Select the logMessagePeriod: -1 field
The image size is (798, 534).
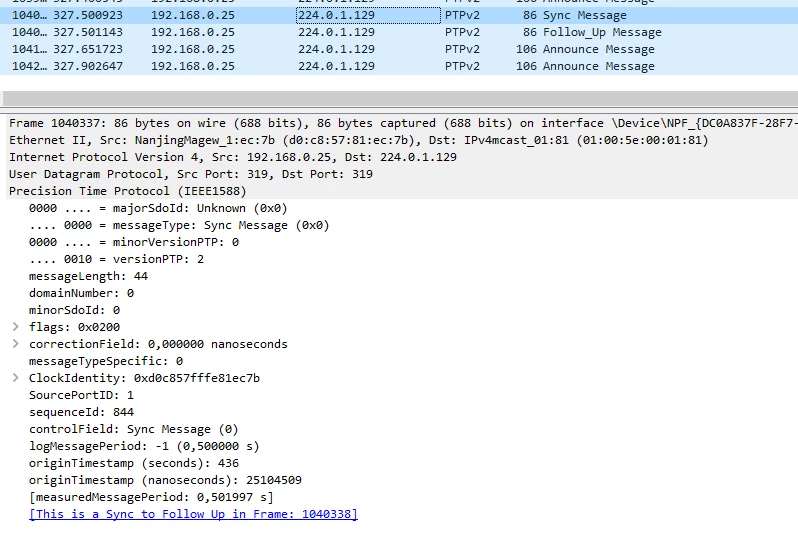tap(144, 446)
